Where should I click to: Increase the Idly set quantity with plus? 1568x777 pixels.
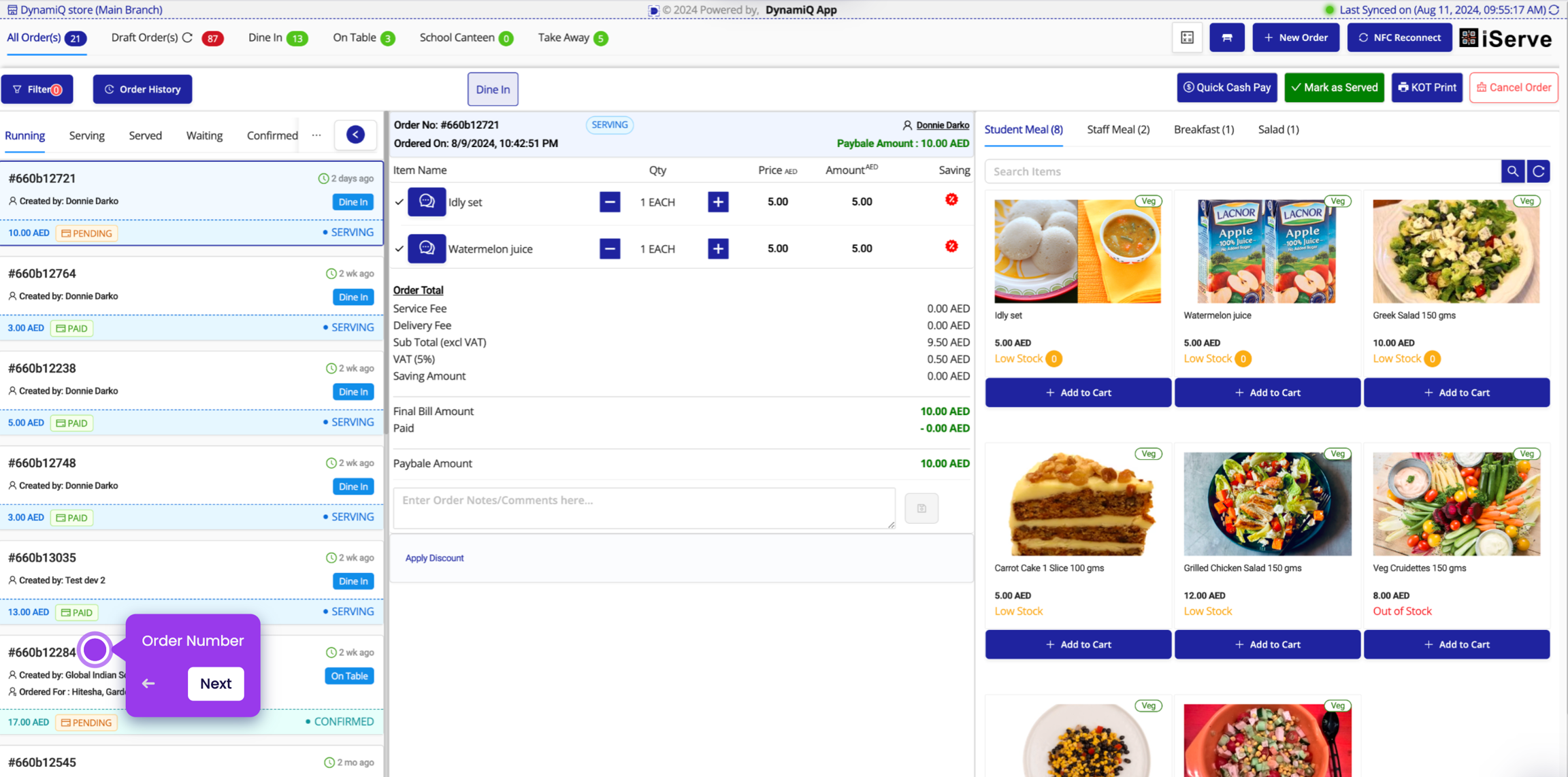click(x=718, y=202)
